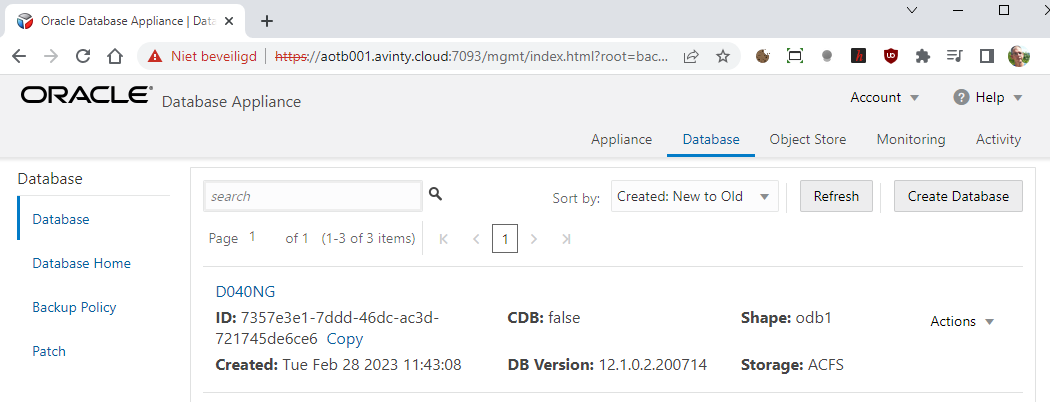Switch to the Monitoring tab
1050x402 pixels.
[910, 139]
